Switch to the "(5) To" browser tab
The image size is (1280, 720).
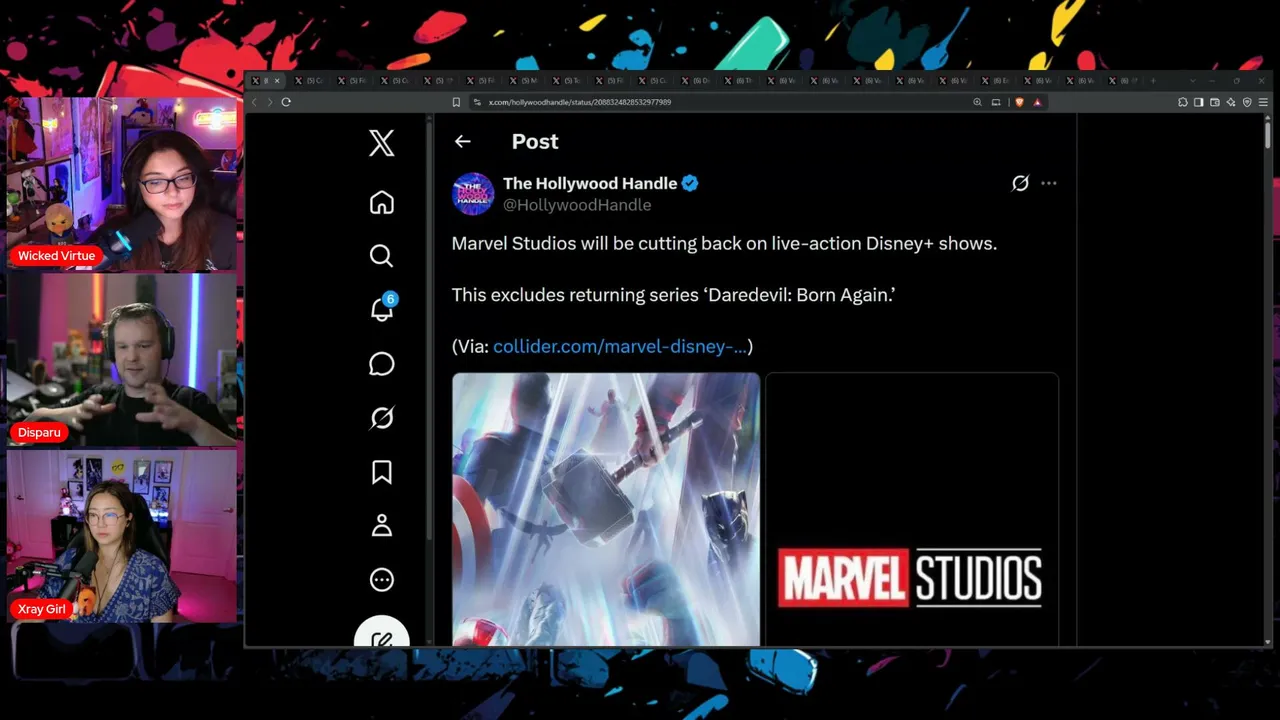point(568,80)
